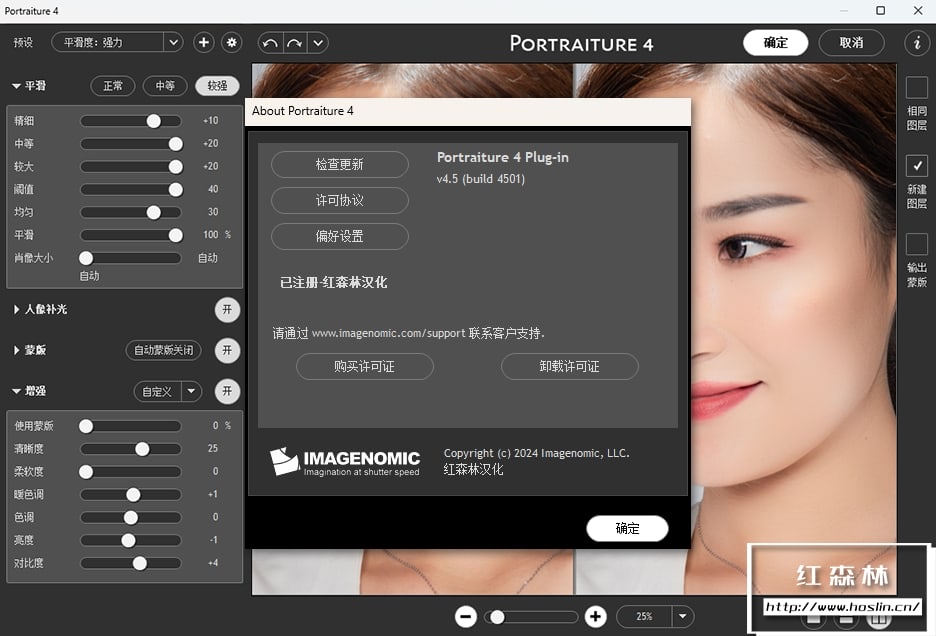Select the 正常 smoothing mode
The image size is (936, 636).
(x=113, y=86)
